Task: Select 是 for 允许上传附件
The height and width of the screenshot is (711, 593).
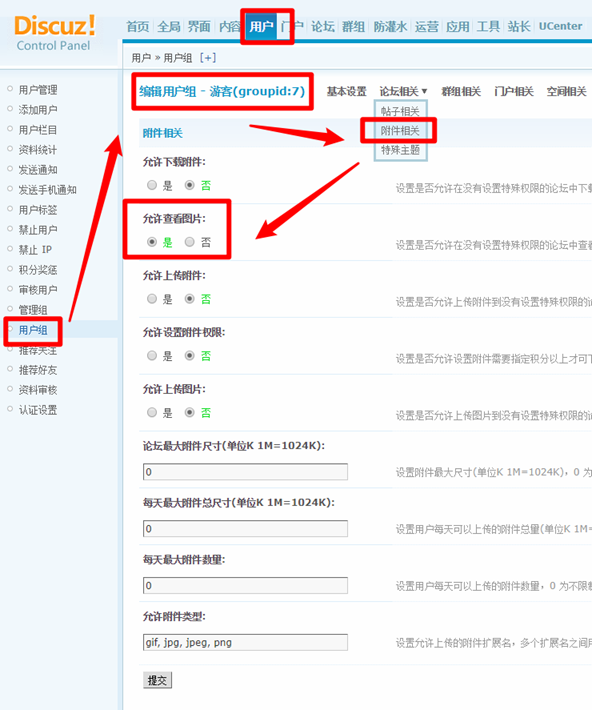Action: point(152,299)
